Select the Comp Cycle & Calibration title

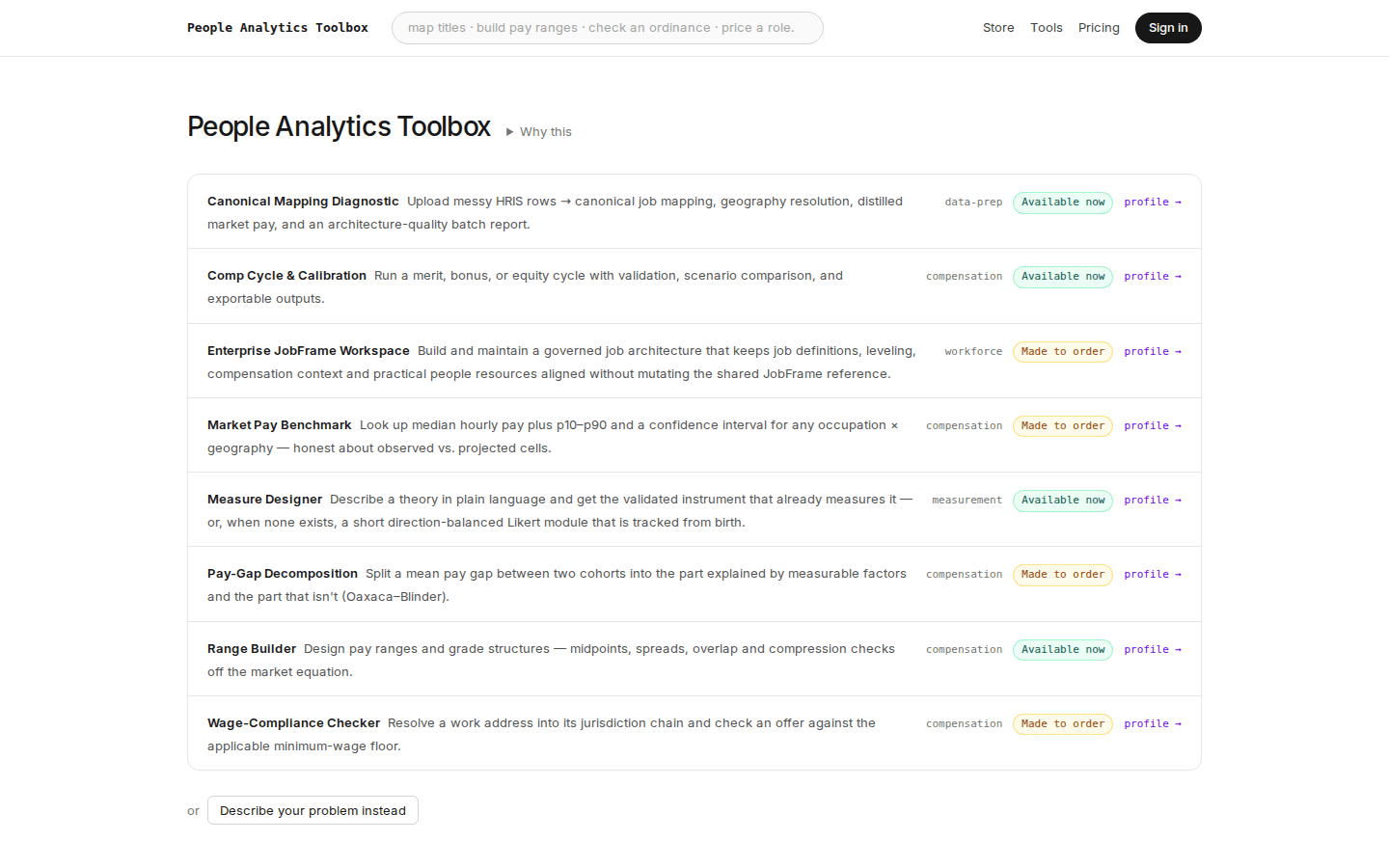286,276
